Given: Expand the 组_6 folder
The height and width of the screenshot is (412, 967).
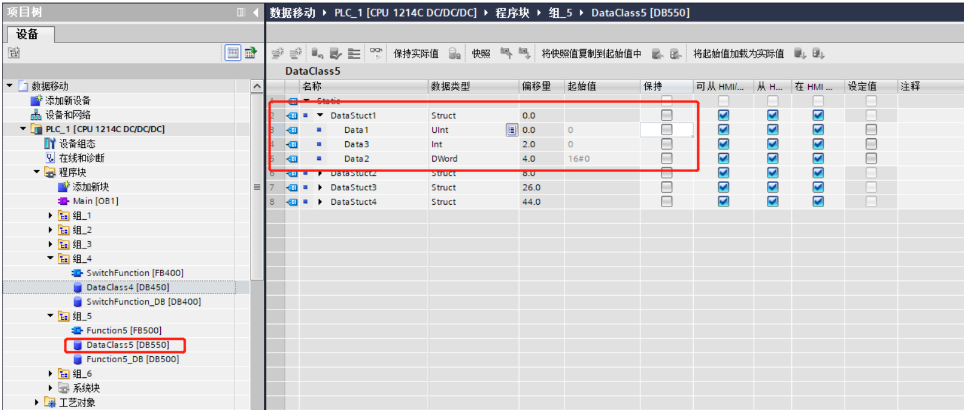Looking at the screenshot, I should click(51, 373).
